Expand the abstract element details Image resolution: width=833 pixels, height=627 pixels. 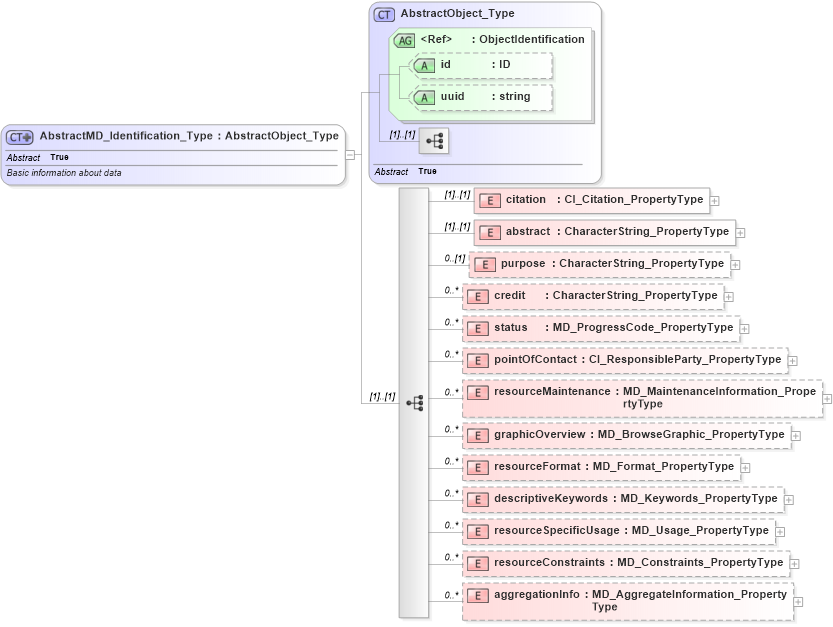pos(743,232)
